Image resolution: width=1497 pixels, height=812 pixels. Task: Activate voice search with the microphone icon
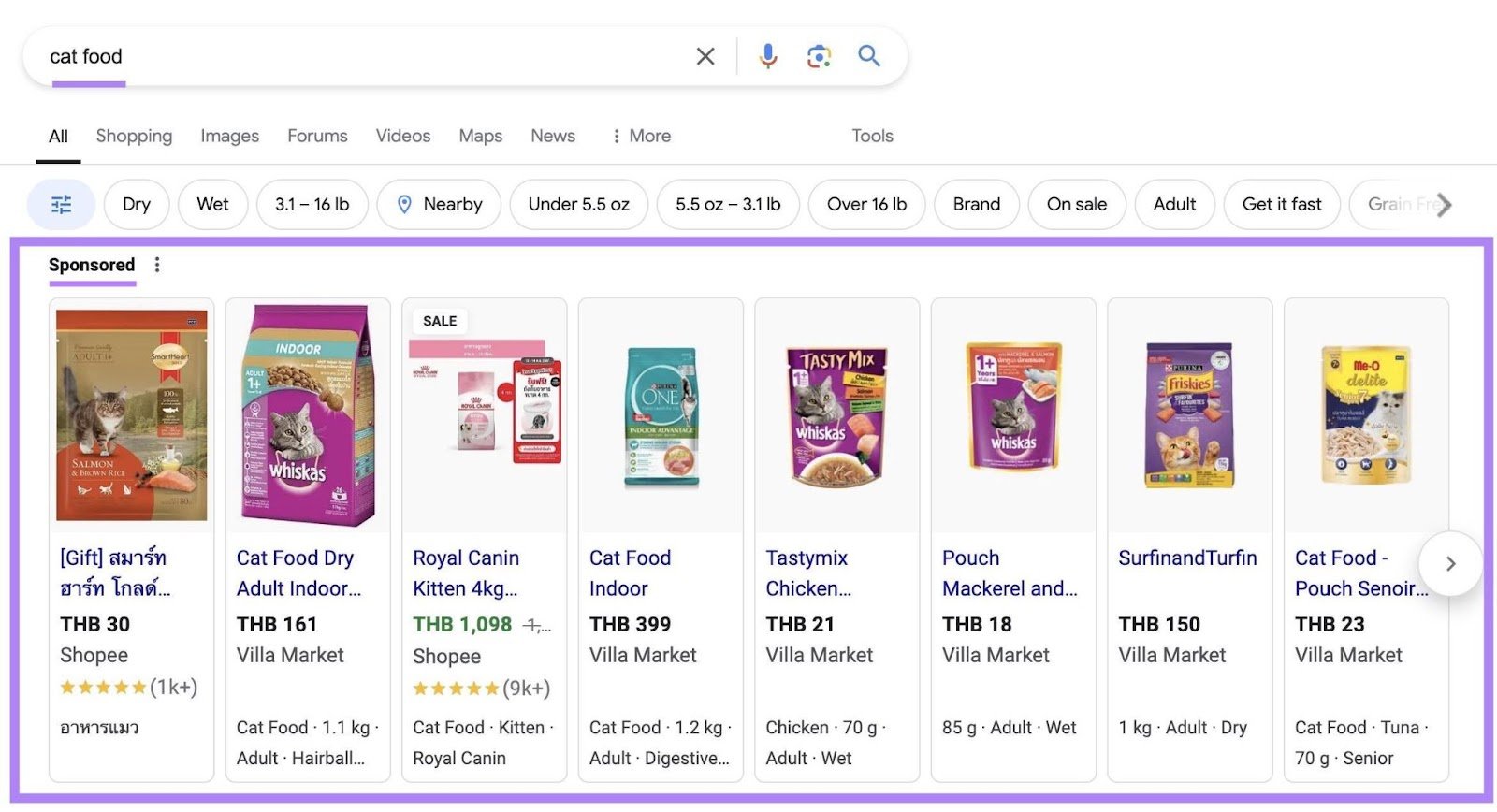pos(767,56)
